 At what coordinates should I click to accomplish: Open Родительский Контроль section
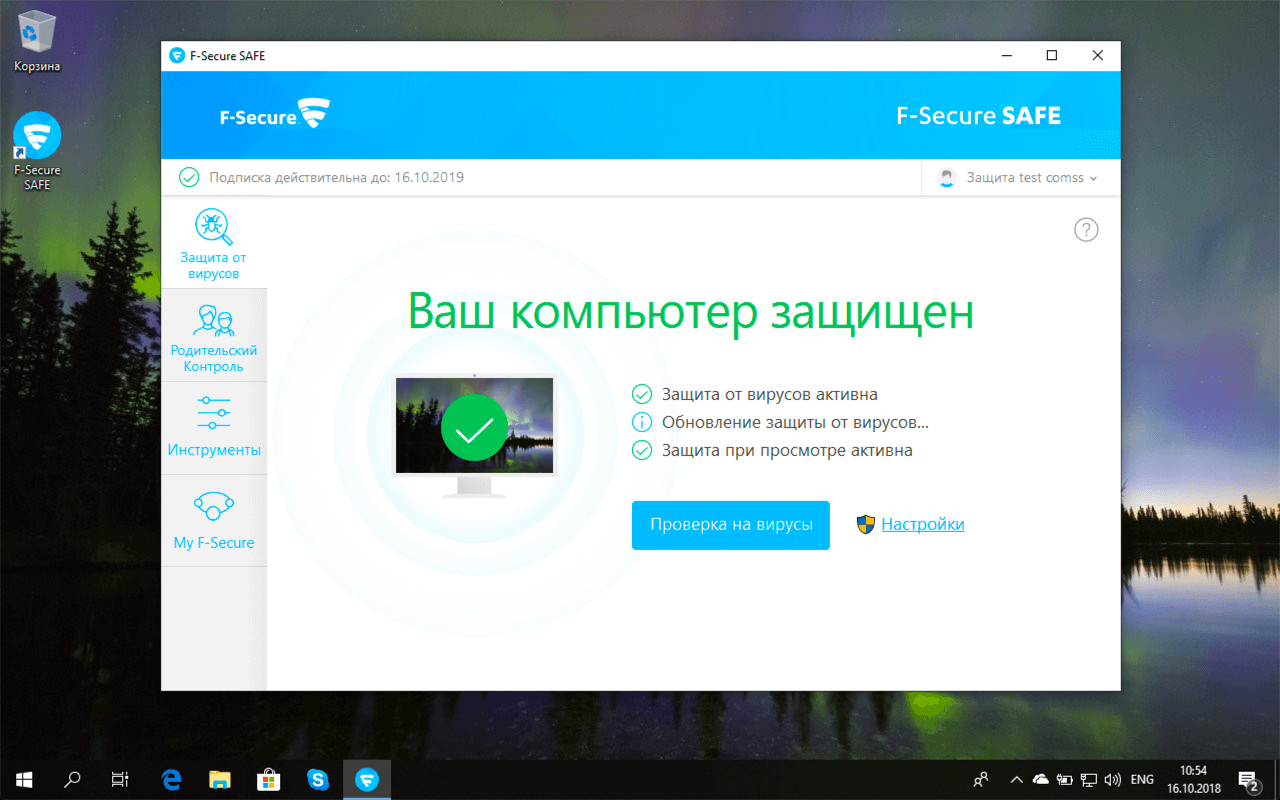(x=213, y=337)
